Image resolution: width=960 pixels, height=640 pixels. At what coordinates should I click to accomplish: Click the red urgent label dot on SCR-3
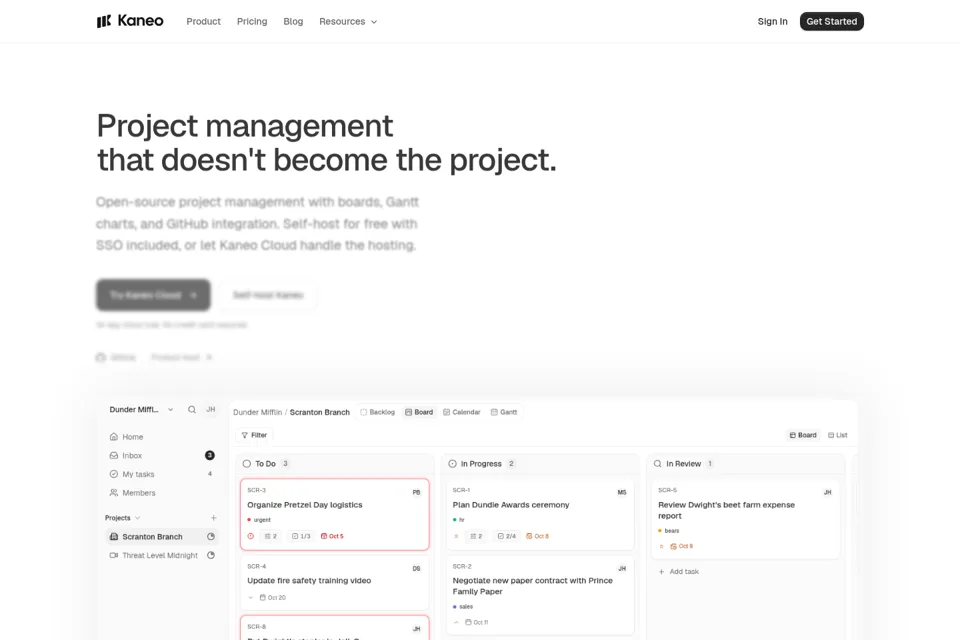249,520
